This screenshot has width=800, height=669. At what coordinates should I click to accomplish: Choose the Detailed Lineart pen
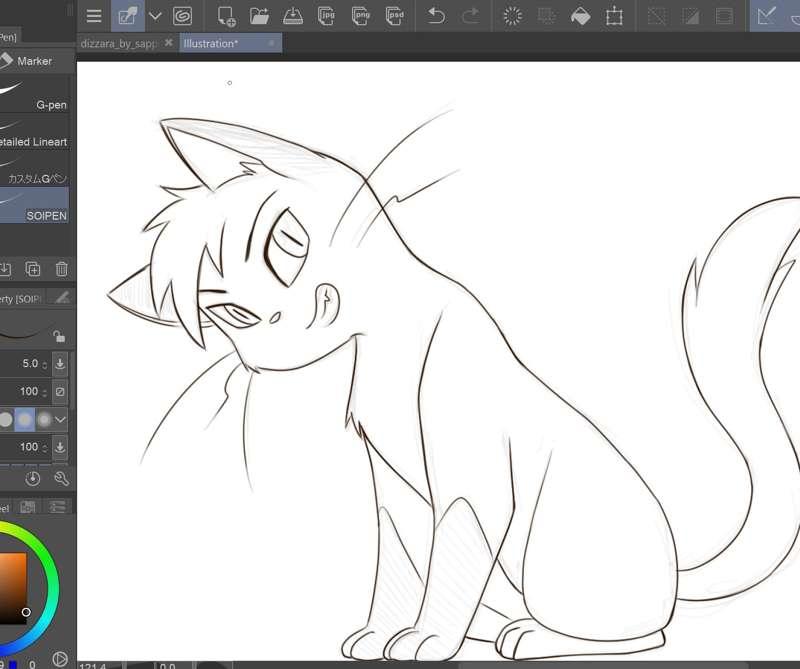click(x=34, y=132)
